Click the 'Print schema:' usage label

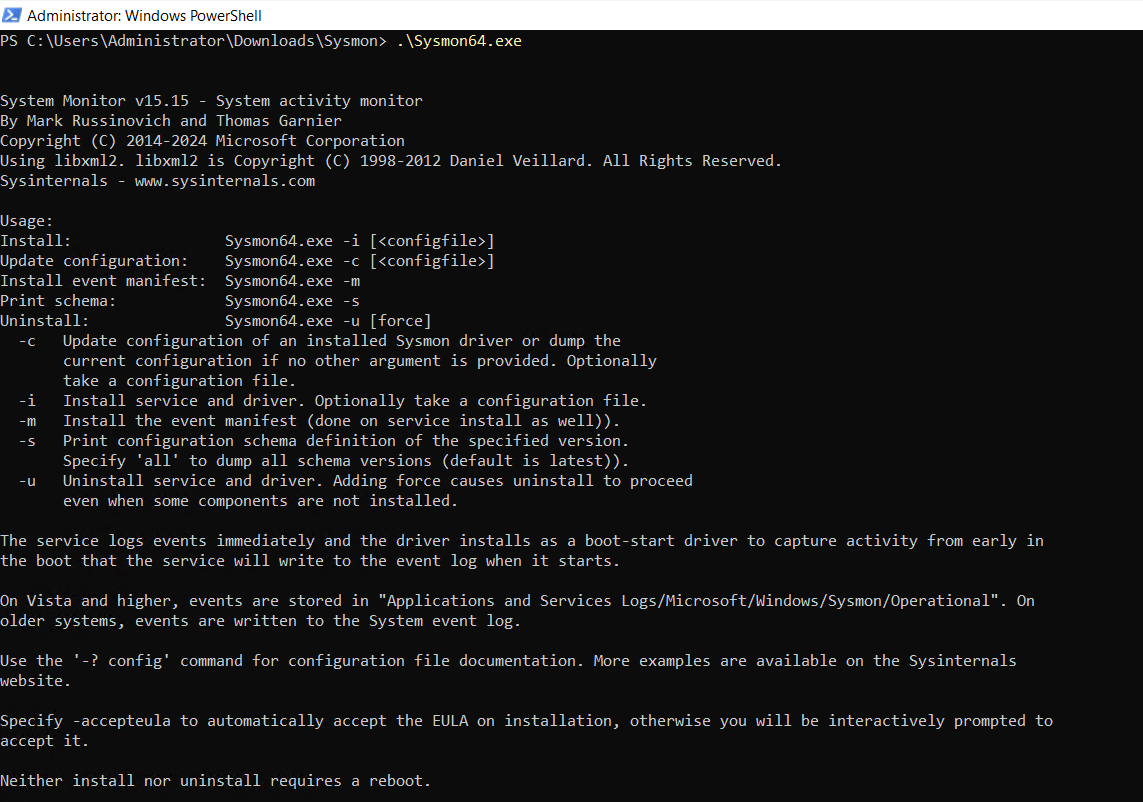tap(58, 301)
